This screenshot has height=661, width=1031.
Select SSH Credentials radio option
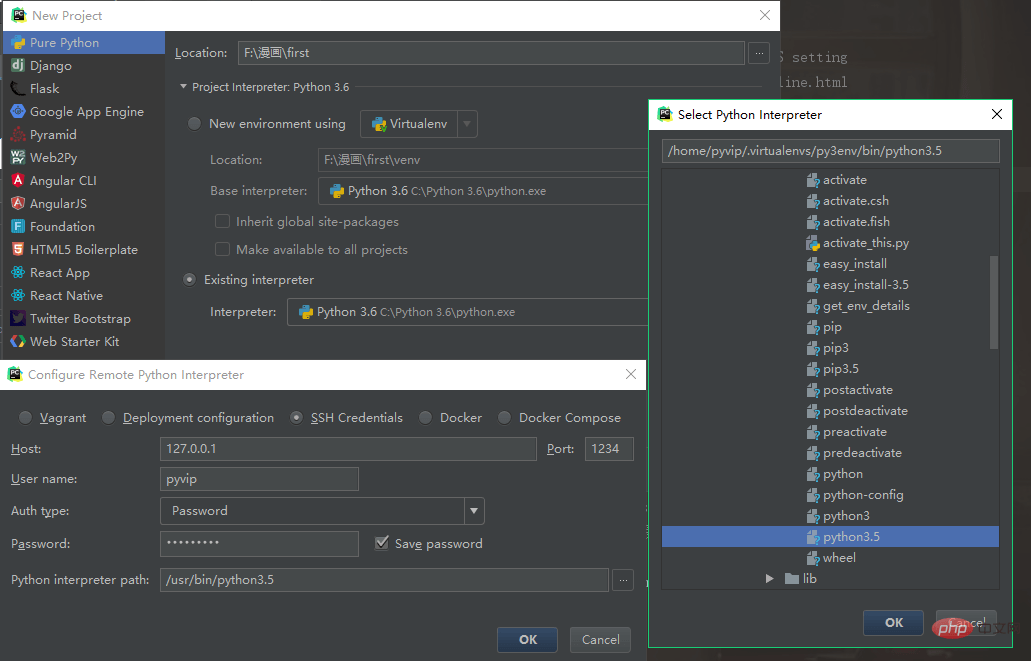(x=297, y=418)
